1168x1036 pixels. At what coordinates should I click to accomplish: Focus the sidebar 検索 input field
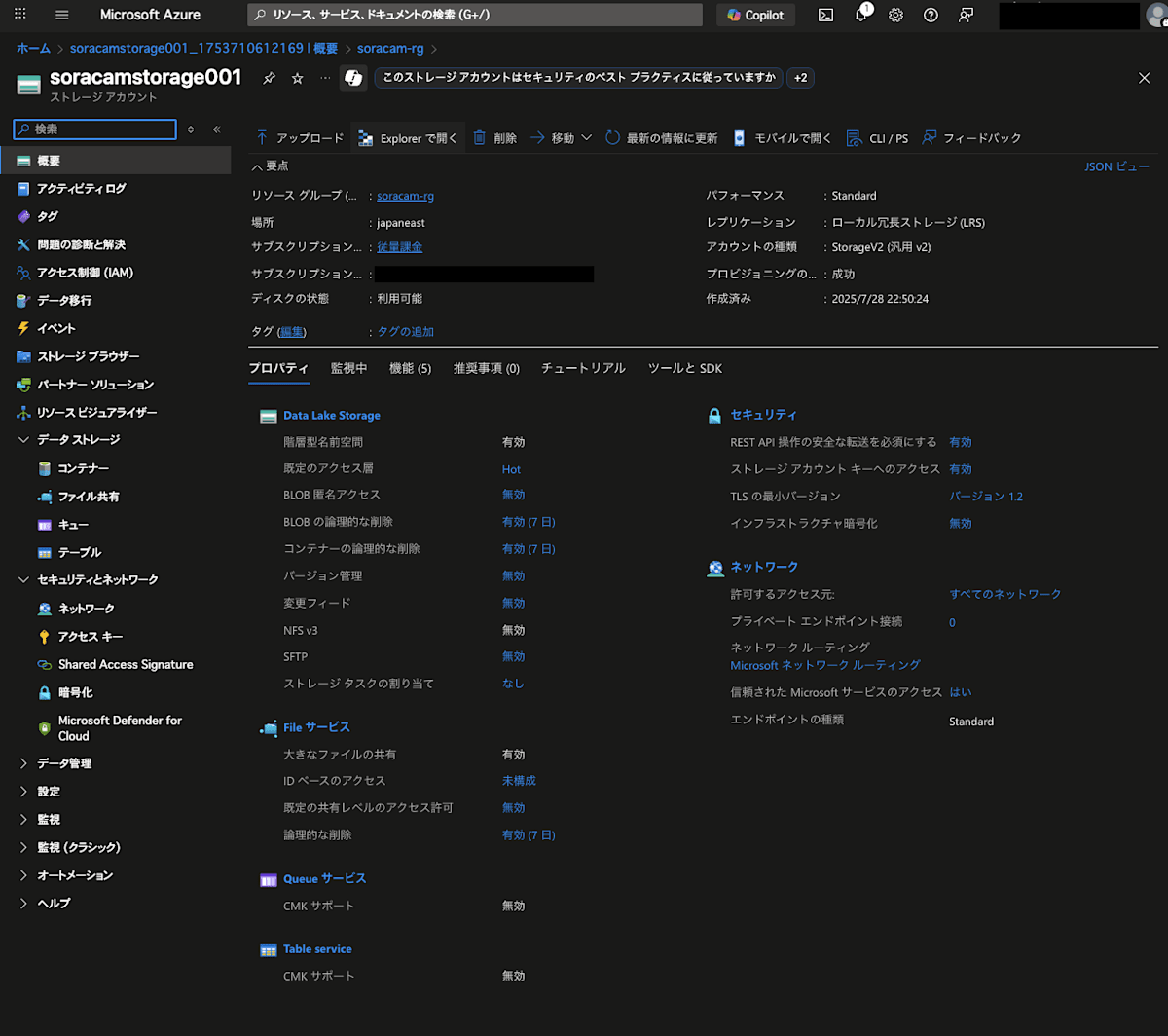pos(95,129)
